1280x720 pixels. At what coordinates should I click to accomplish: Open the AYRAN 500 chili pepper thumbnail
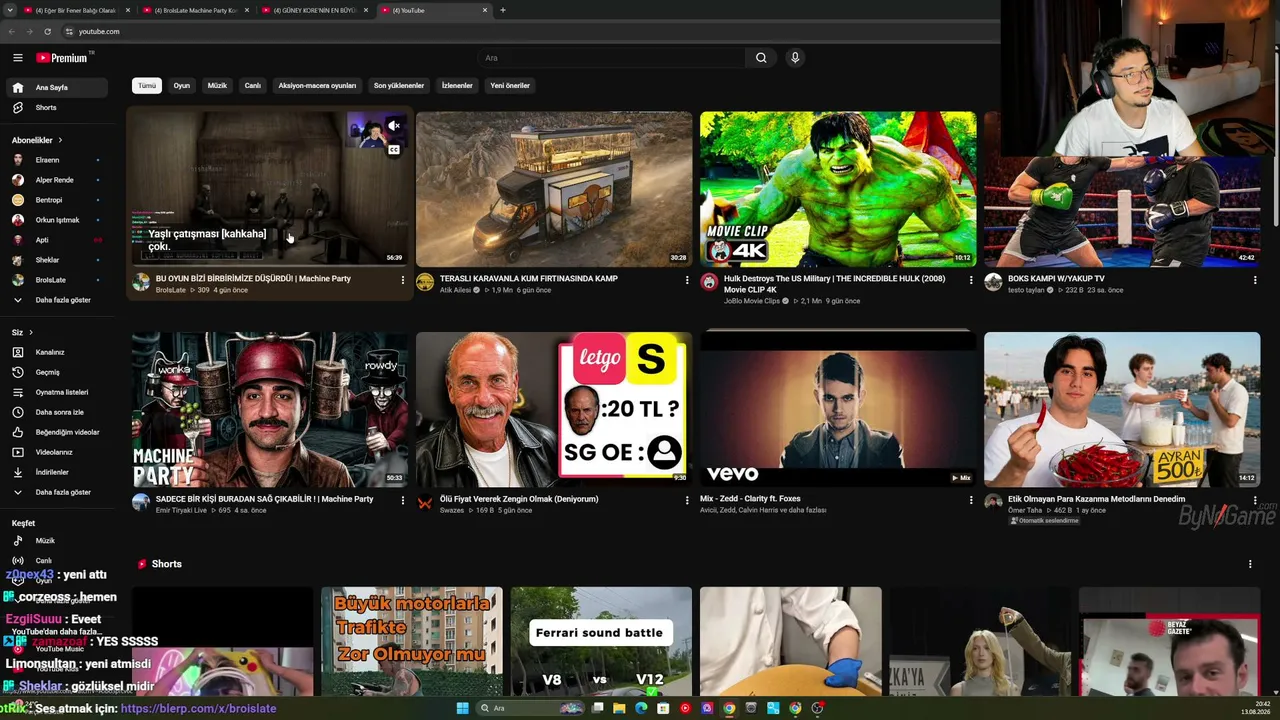[1122, 410]
